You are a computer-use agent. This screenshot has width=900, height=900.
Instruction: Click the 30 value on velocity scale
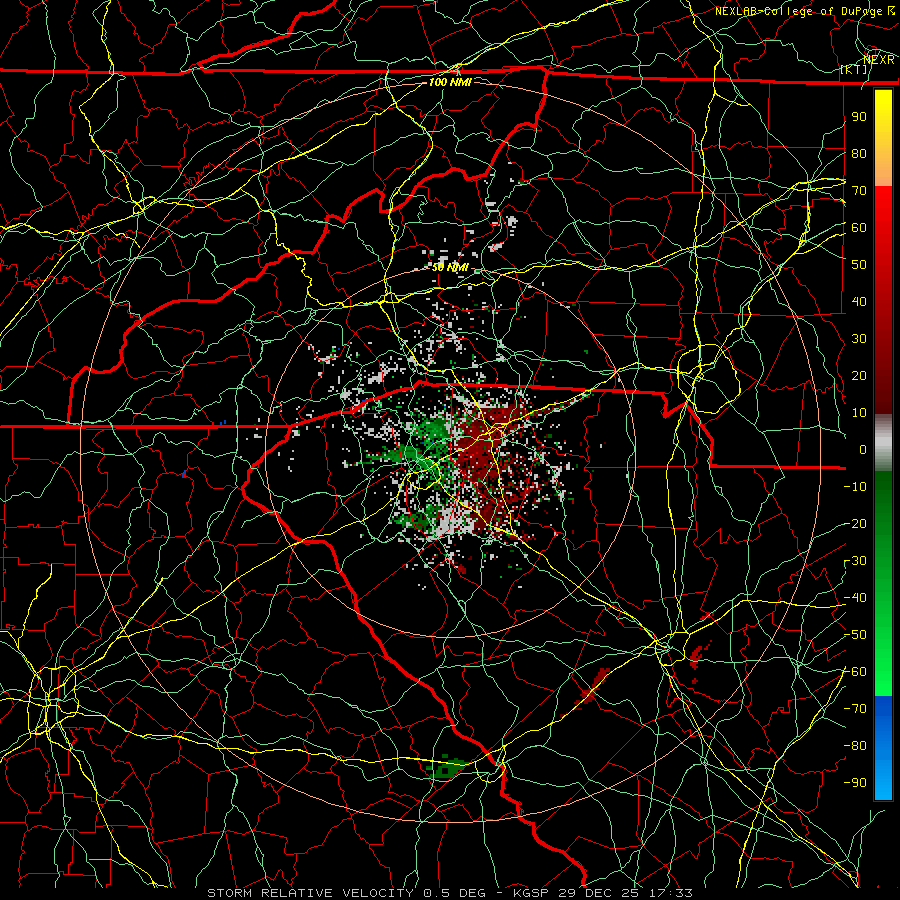point(859,339)
